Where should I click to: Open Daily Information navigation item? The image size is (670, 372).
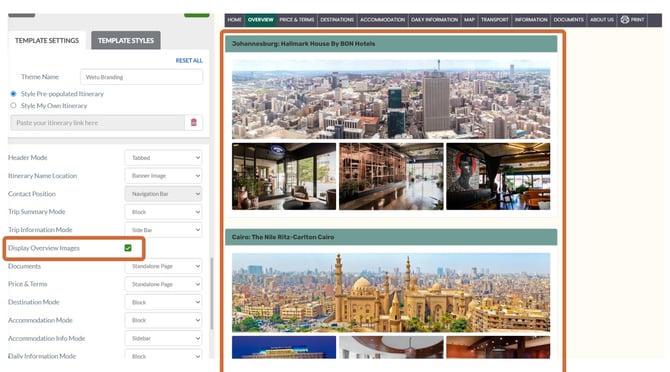pyautogui.click(x=434, y=20)
